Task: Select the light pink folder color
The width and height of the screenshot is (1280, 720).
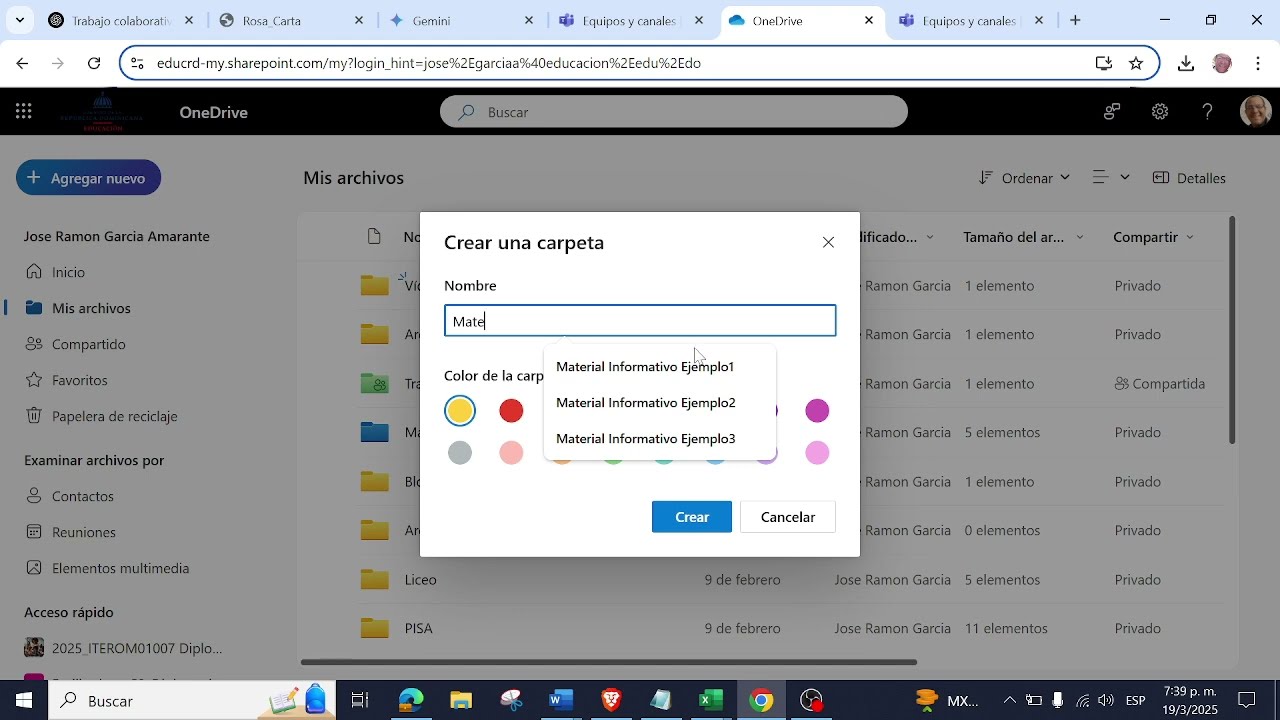Action: [511, 453]
